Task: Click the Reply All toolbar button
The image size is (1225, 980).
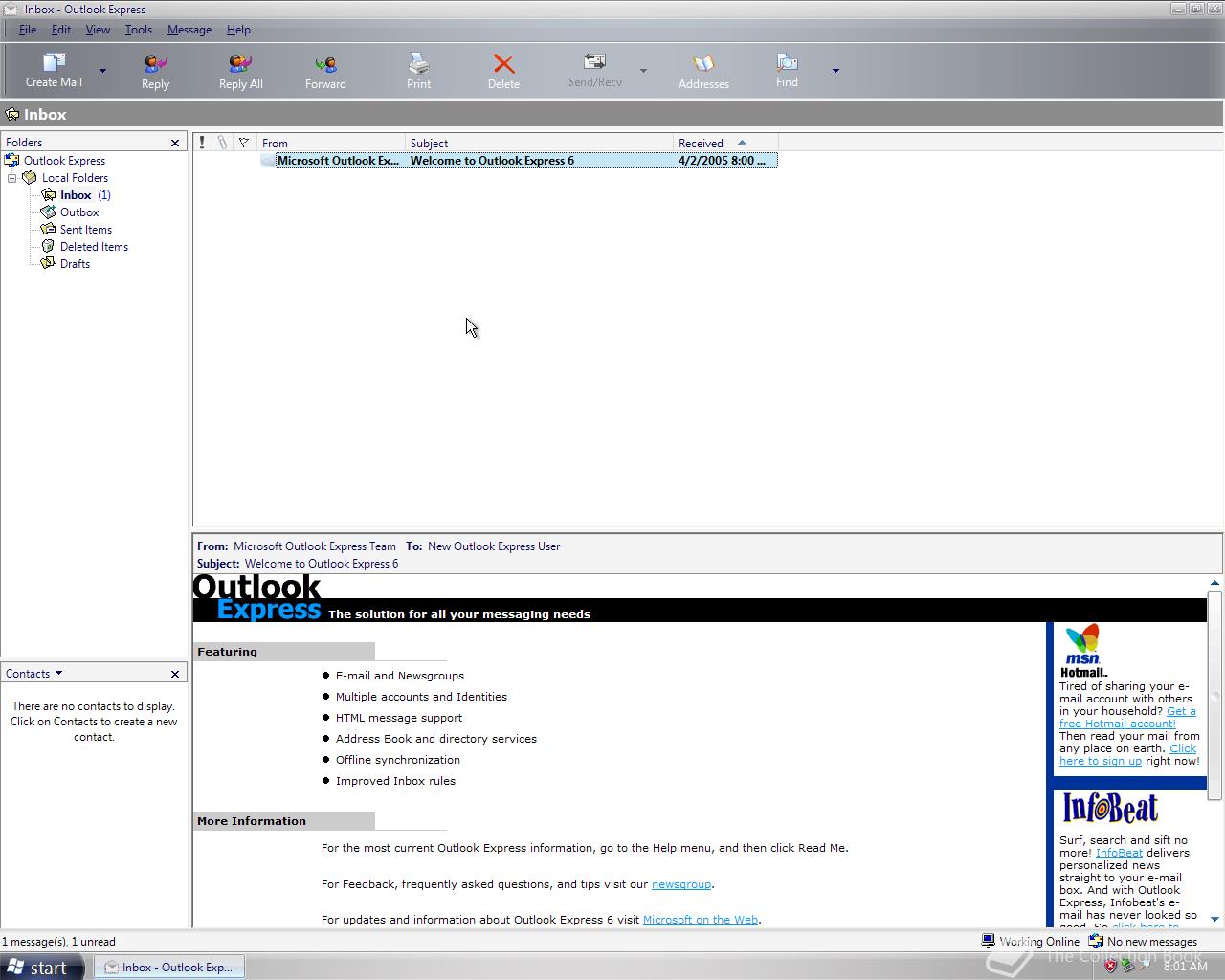Action: pyautogui.click(x=240, y=72)
